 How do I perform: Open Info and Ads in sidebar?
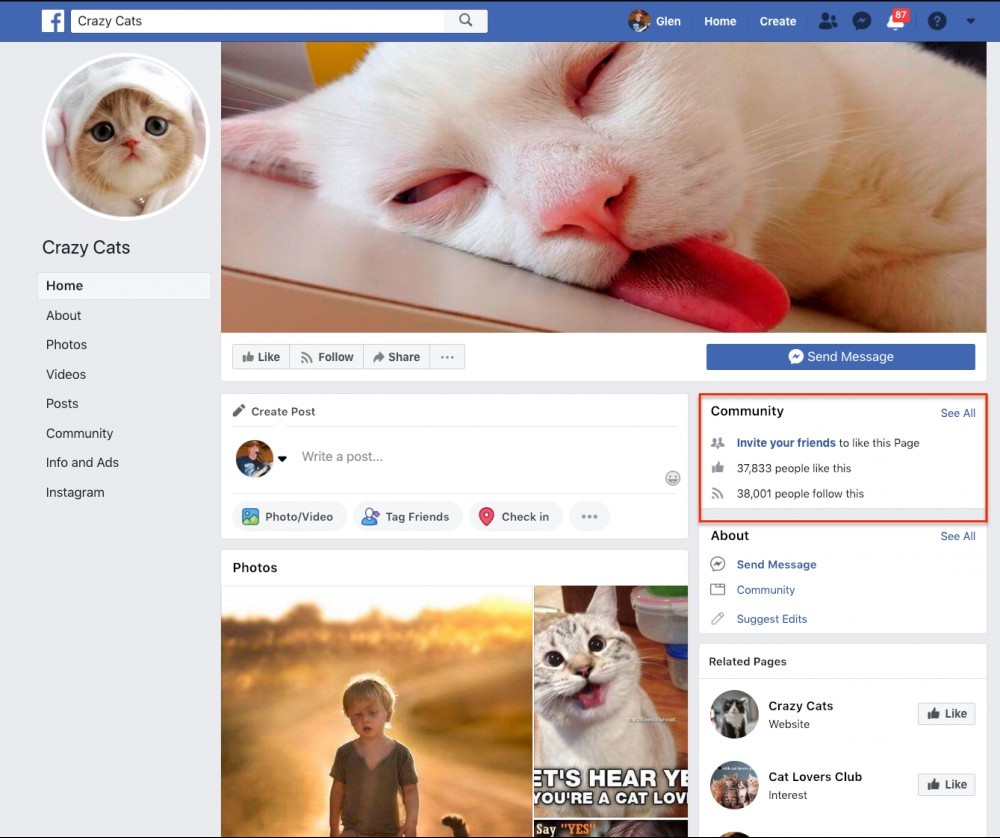click(x=82, y=462)
